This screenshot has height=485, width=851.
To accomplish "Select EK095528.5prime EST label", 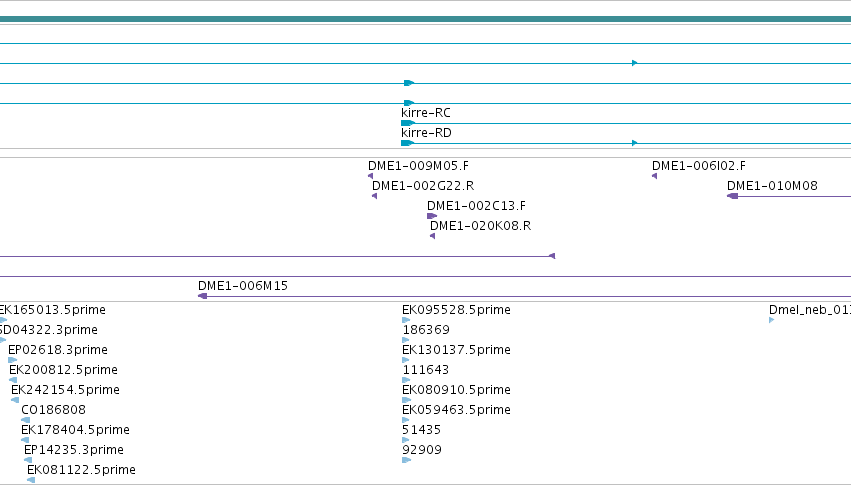I will (456, 310).
